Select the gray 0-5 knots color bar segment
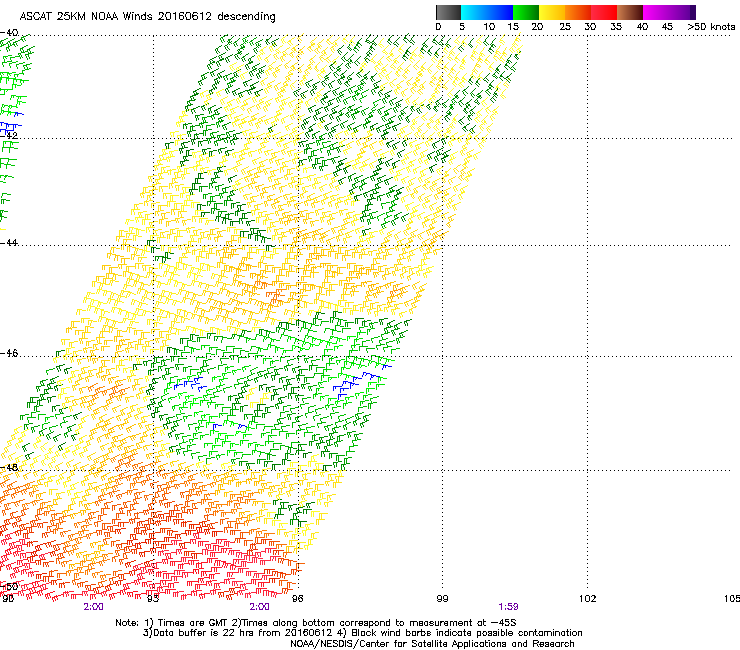740x650 pixels. 448,12
